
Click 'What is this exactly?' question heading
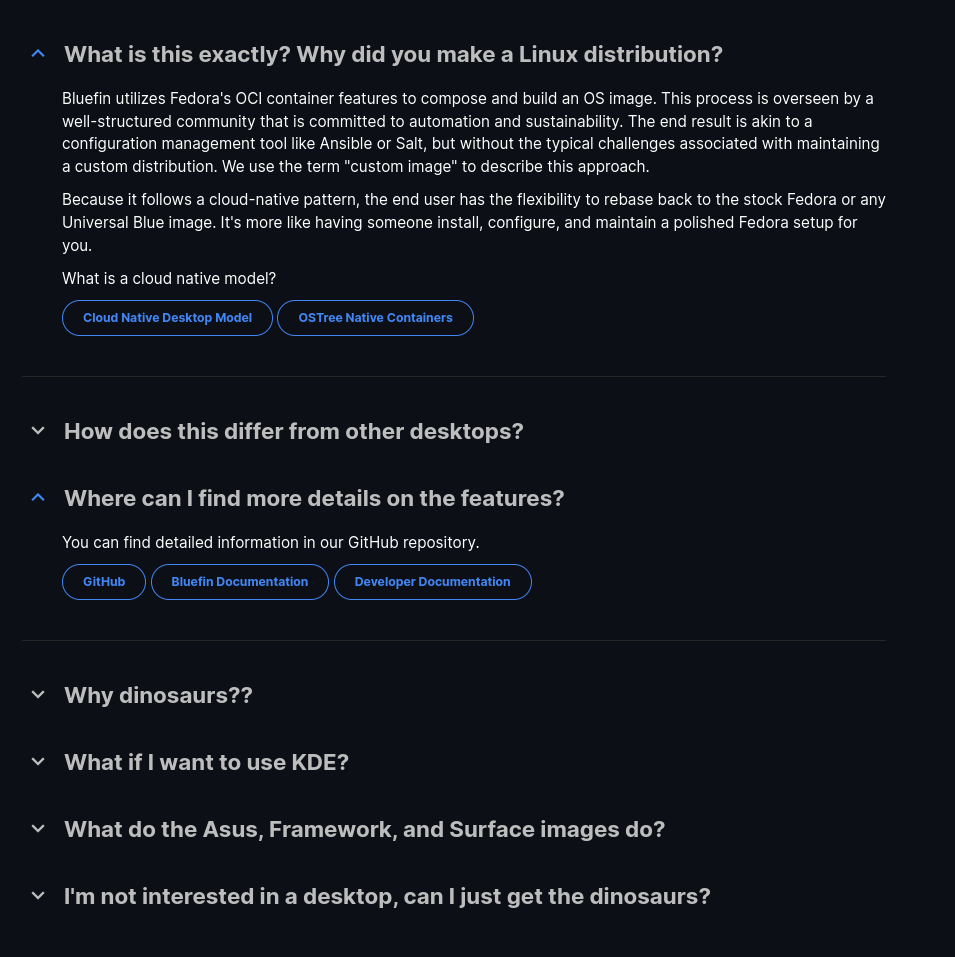tap(393, 54)
